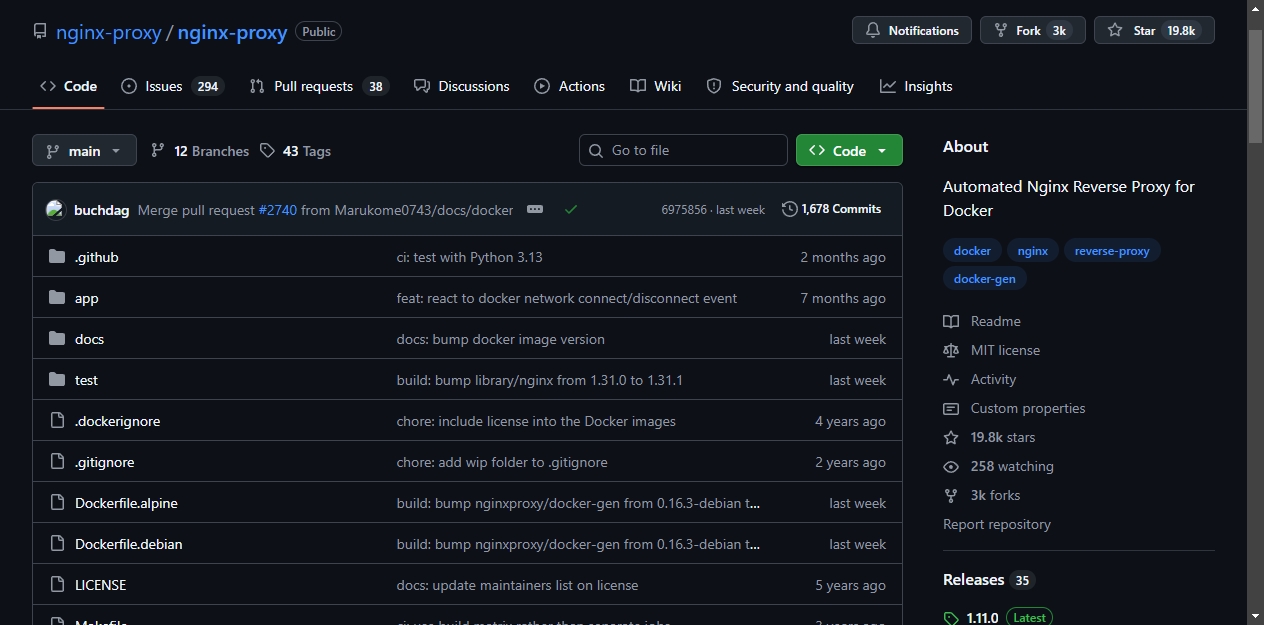This screenshot has height=625, width=1264.
Task: Select the nginx topic tag
Action: tap(1033, 251)
